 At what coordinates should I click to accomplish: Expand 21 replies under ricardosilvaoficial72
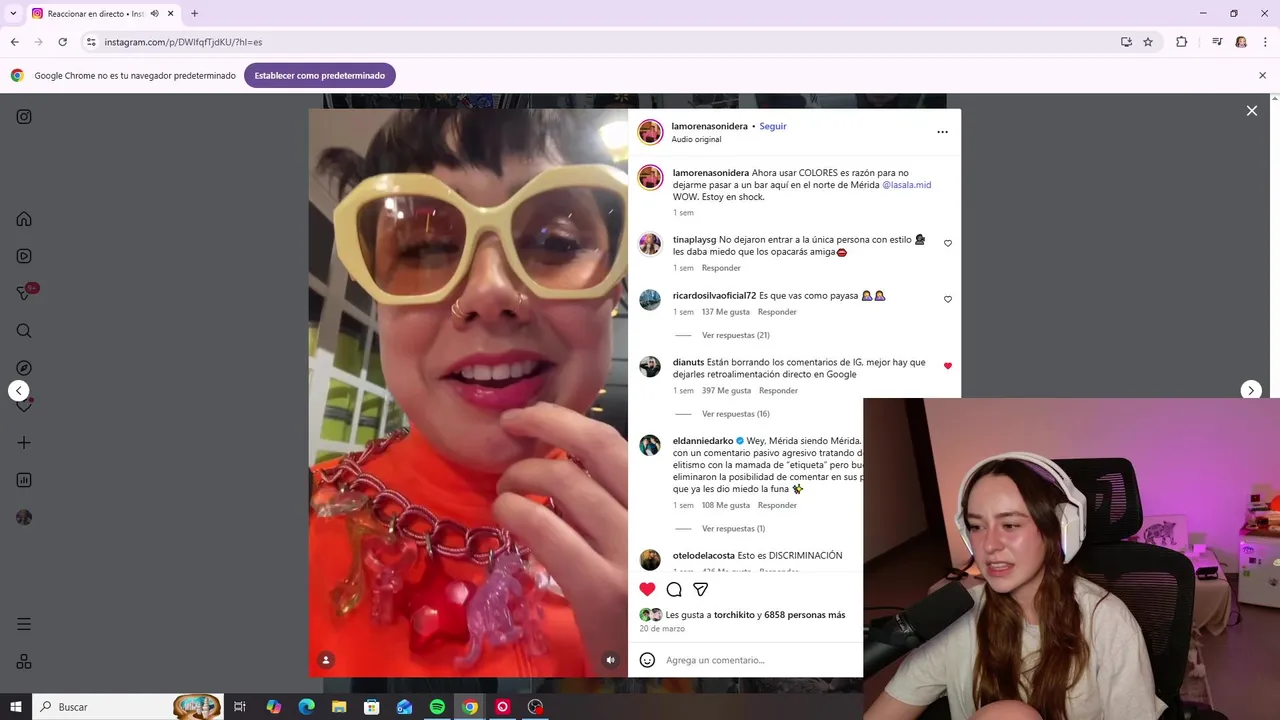736,335
